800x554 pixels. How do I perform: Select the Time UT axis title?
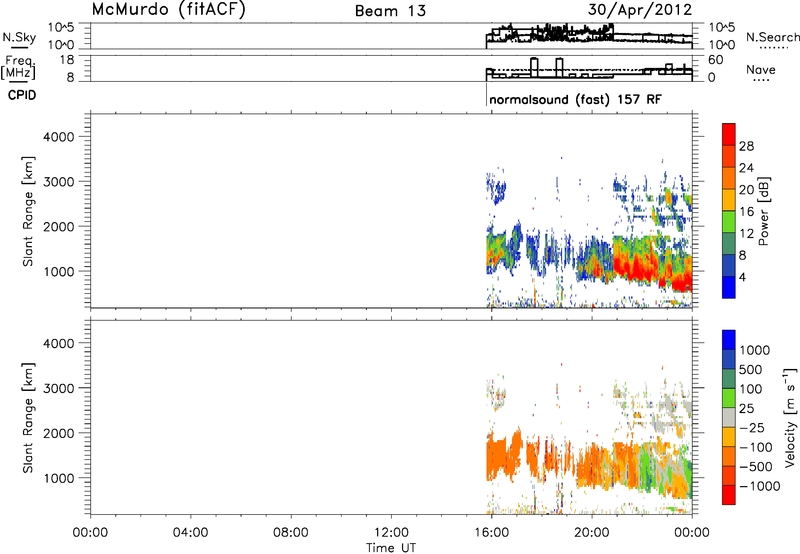tap(391, 548)
